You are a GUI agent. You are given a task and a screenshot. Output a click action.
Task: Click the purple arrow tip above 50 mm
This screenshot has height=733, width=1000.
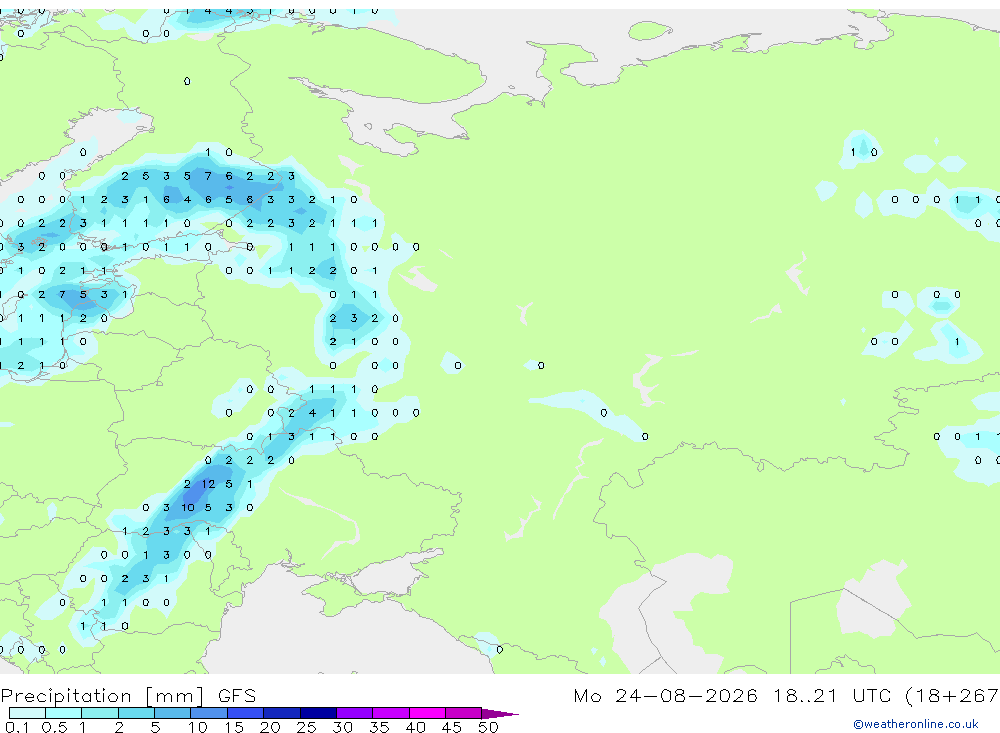coord(500,713)
